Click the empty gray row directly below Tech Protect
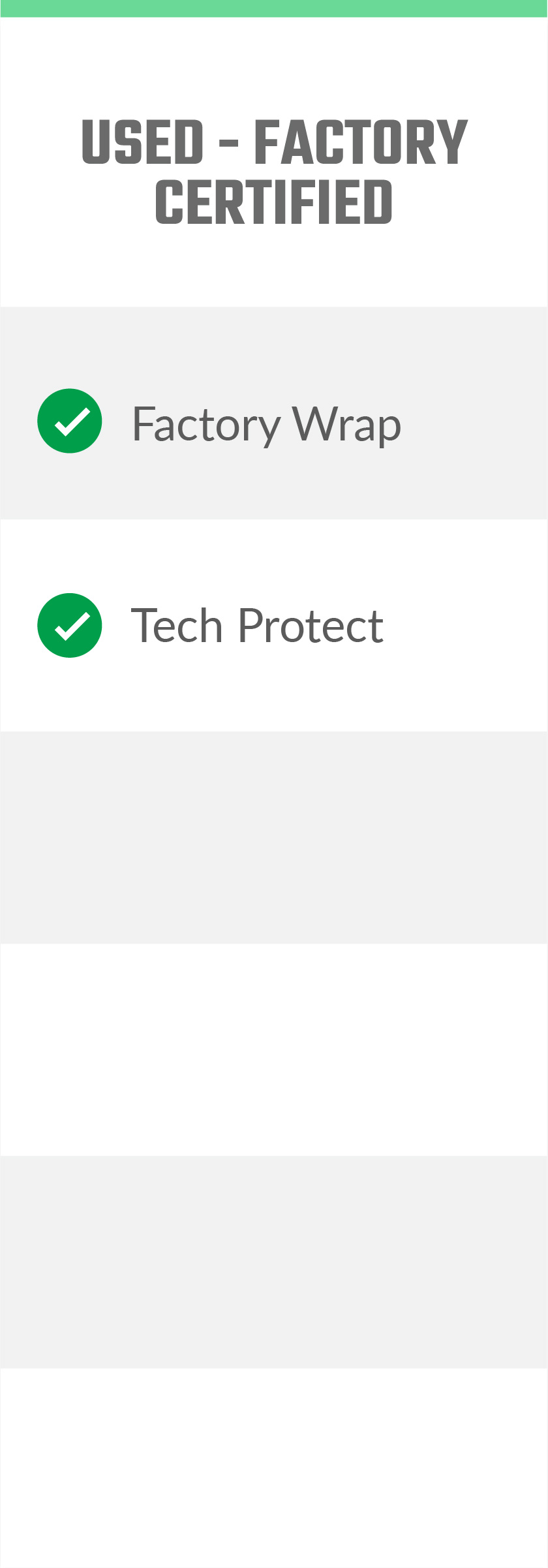The width and height of the screenshot is (548, 1568). tap(274, 837)
